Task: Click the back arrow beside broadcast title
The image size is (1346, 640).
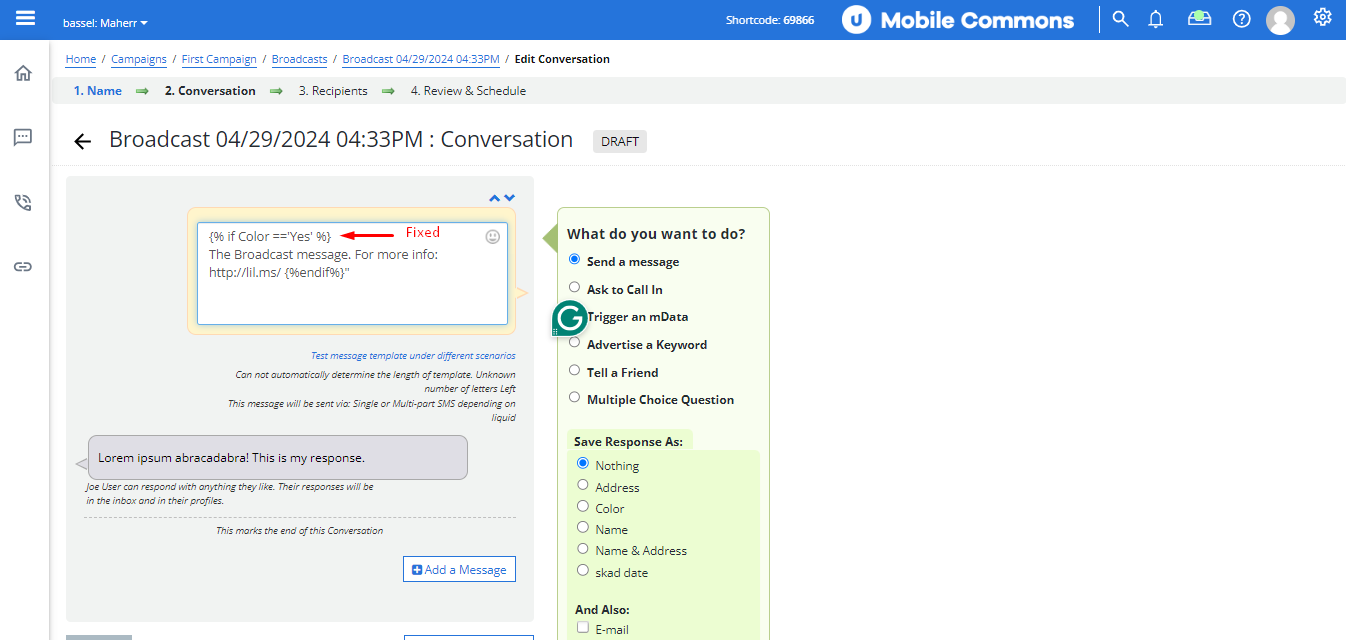Action: tap(83, 142)
